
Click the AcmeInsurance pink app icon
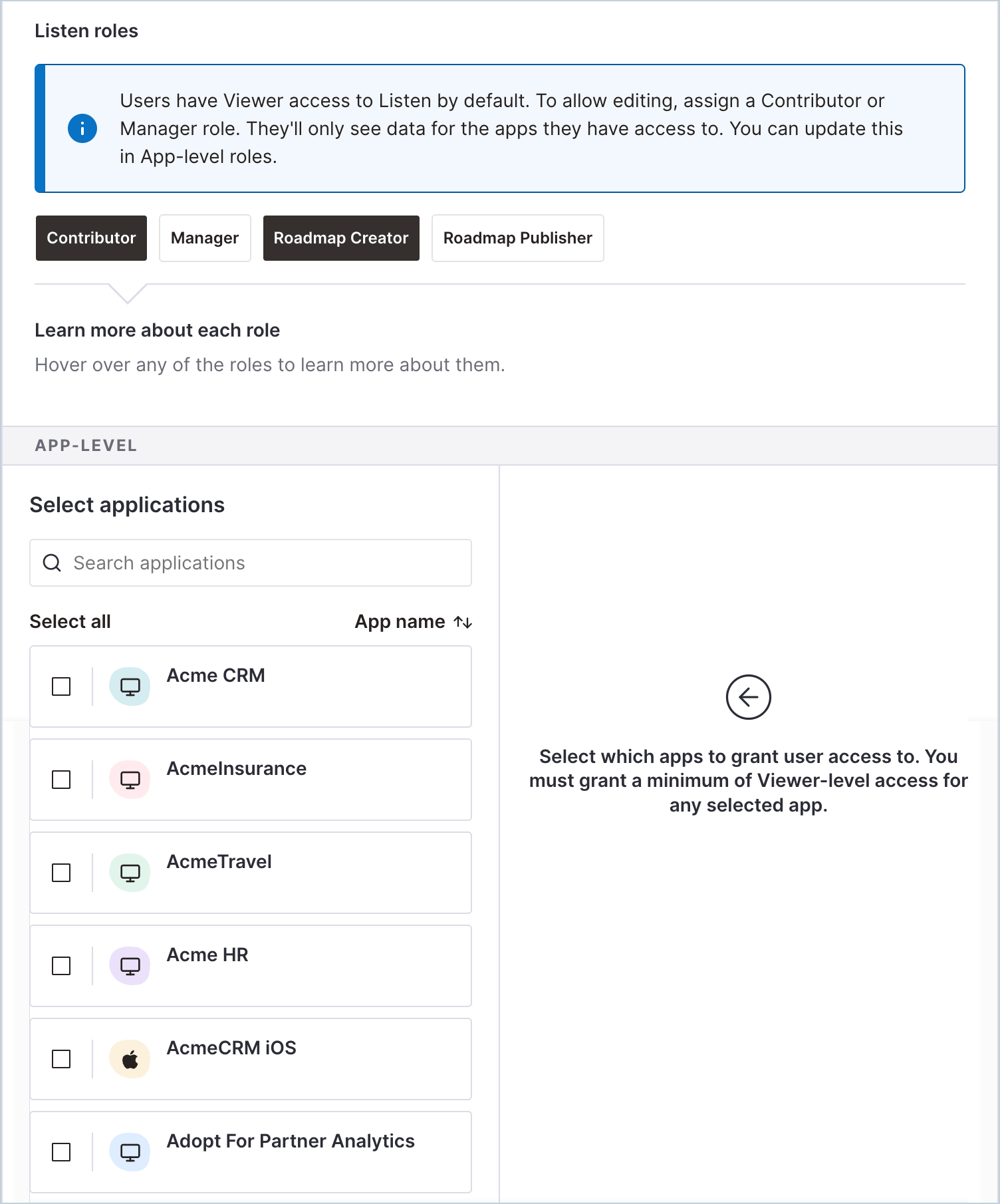pos(130,780)
